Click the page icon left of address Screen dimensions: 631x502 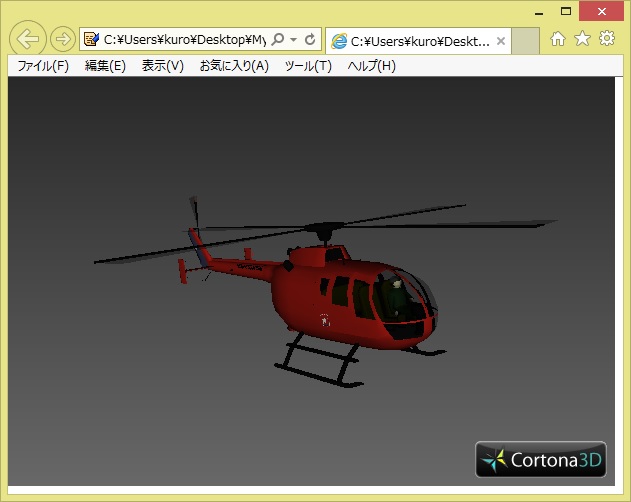[92, 40]
